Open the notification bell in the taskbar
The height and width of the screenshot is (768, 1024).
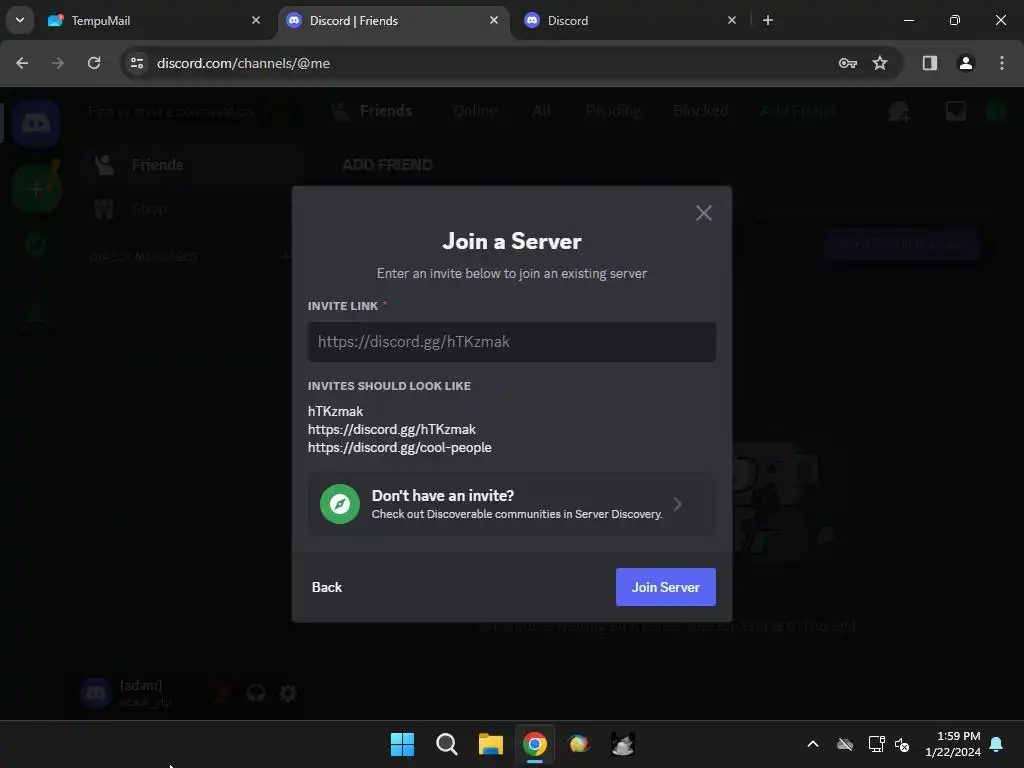(997, 744)
